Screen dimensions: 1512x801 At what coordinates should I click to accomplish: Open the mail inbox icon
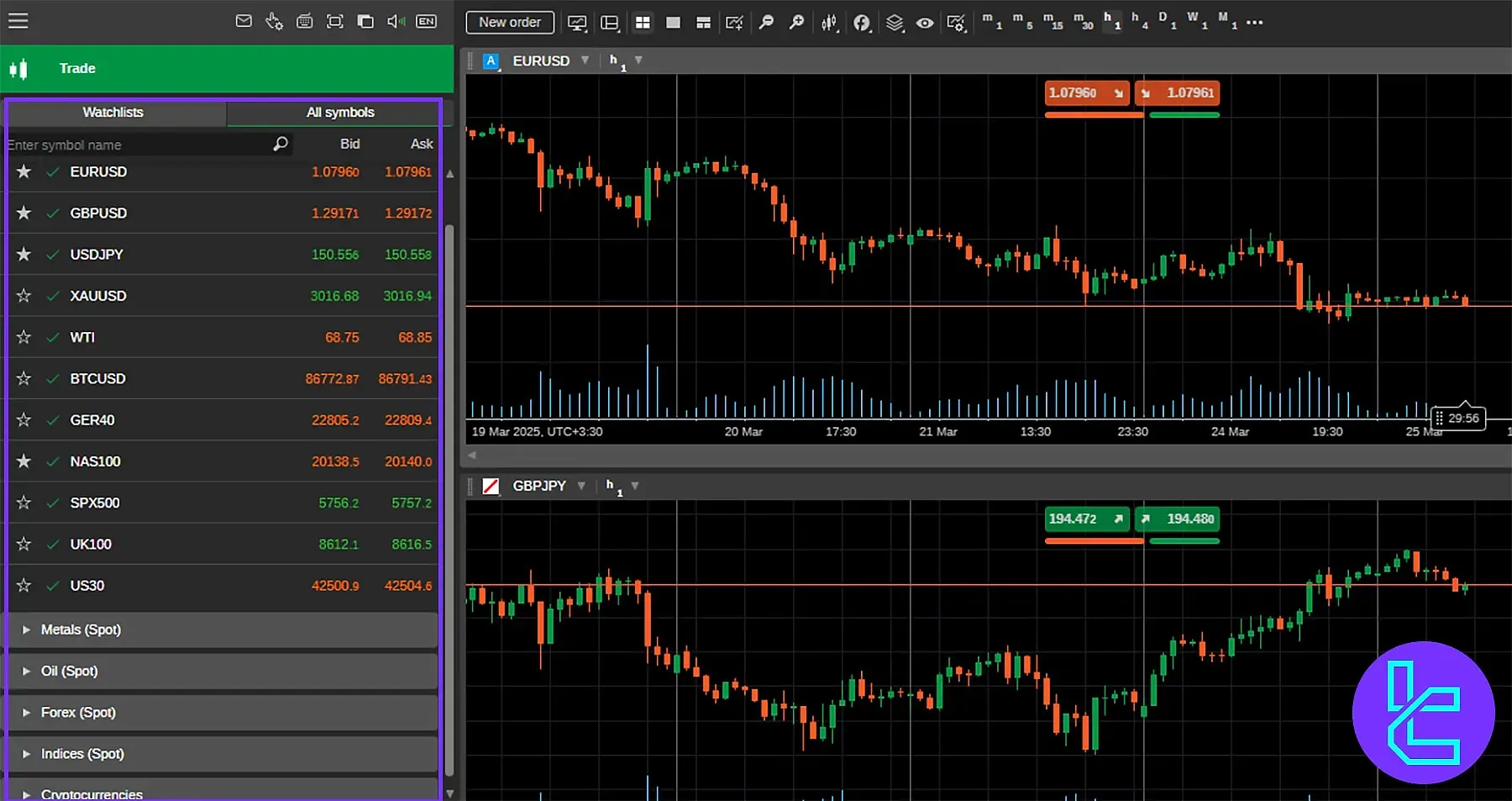point(244,21)
